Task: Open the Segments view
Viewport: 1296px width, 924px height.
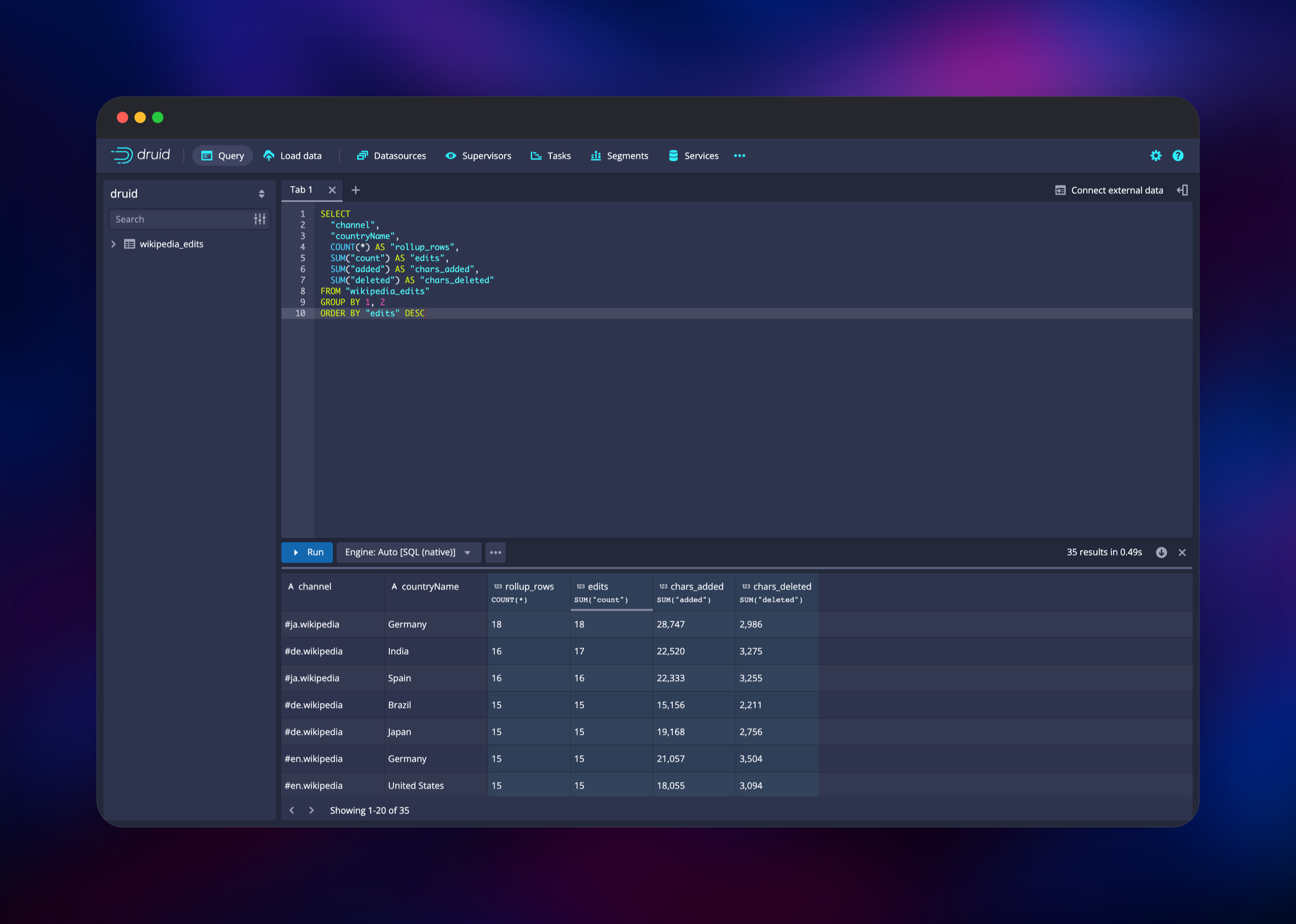Action: [620, 156]
